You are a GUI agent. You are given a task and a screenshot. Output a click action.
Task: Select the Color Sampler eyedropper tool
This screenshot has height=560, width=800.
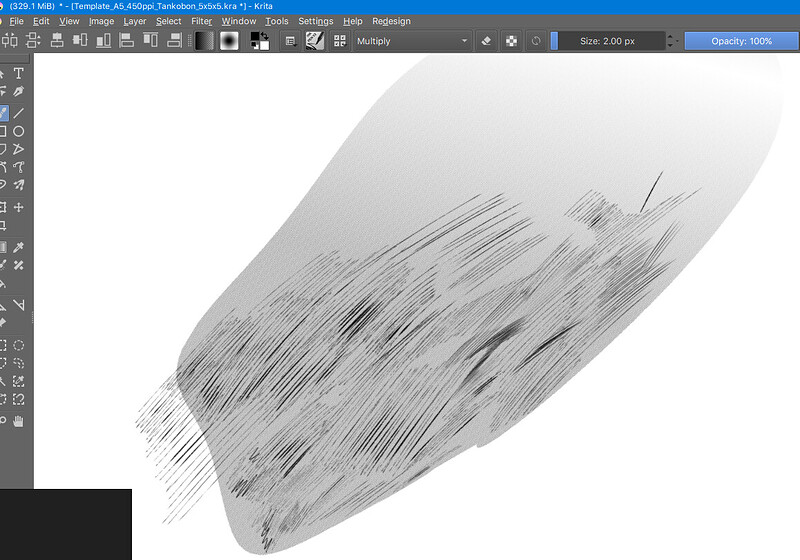[x=18, y=247]
